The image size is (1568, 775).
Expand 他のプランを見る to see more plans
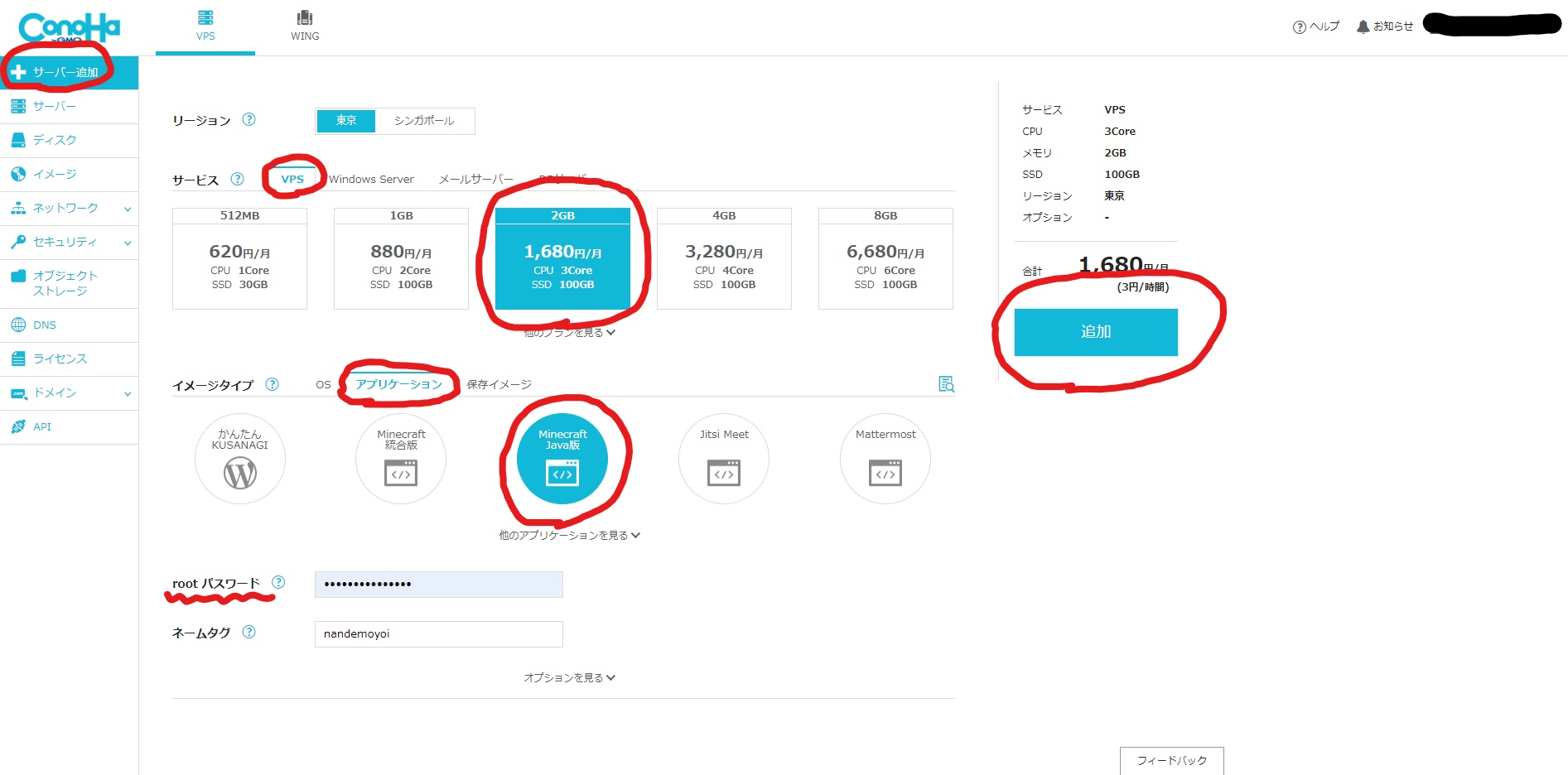point(569,333)
